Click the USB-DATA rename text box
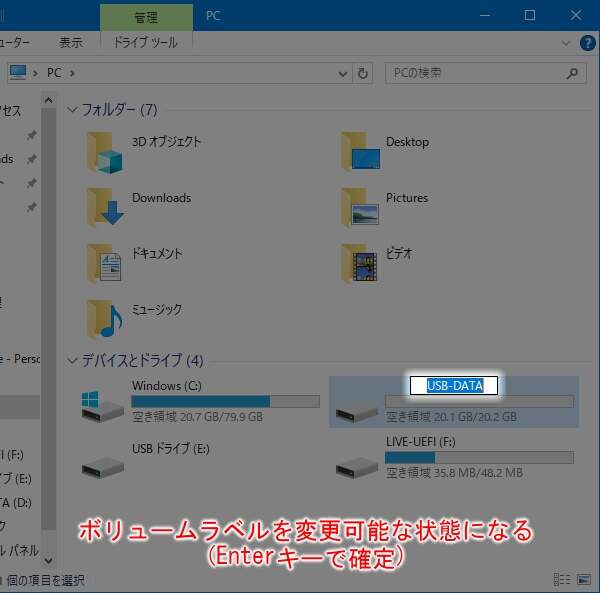 click(x=454, y=385)
